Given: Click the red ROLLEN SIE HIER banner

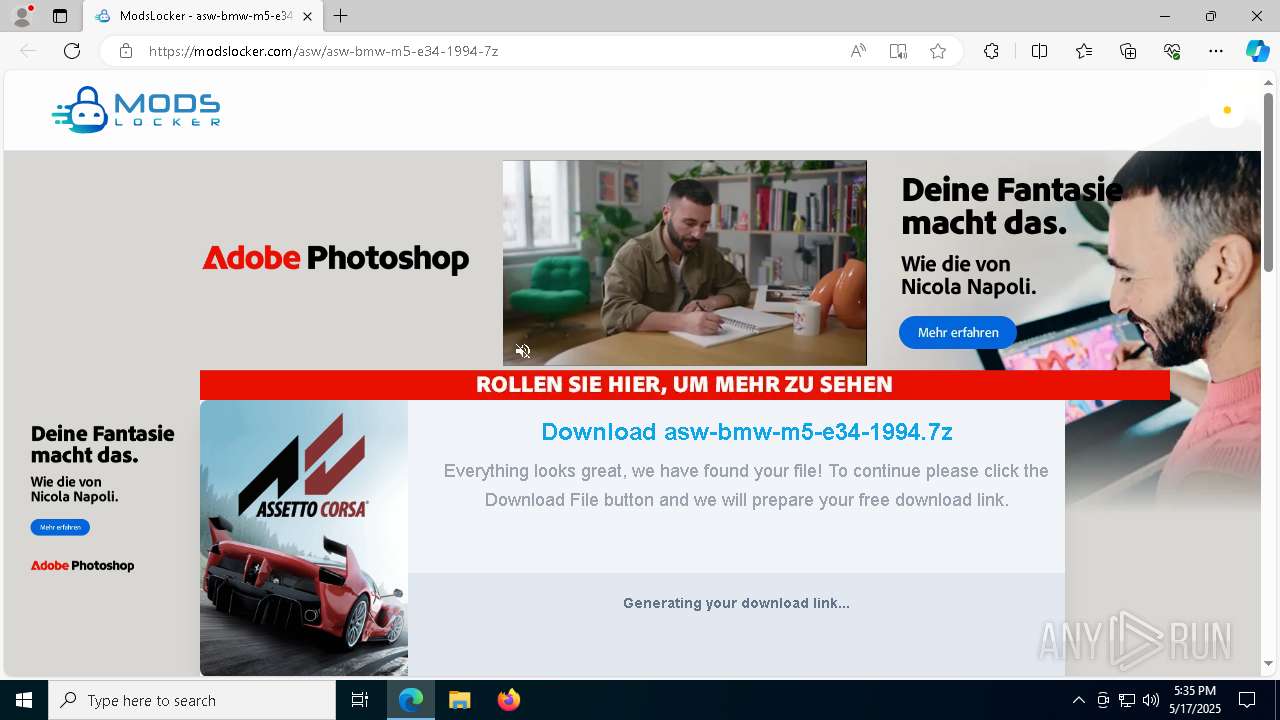Looking at the screenshot, I should (x=684, y=385).
